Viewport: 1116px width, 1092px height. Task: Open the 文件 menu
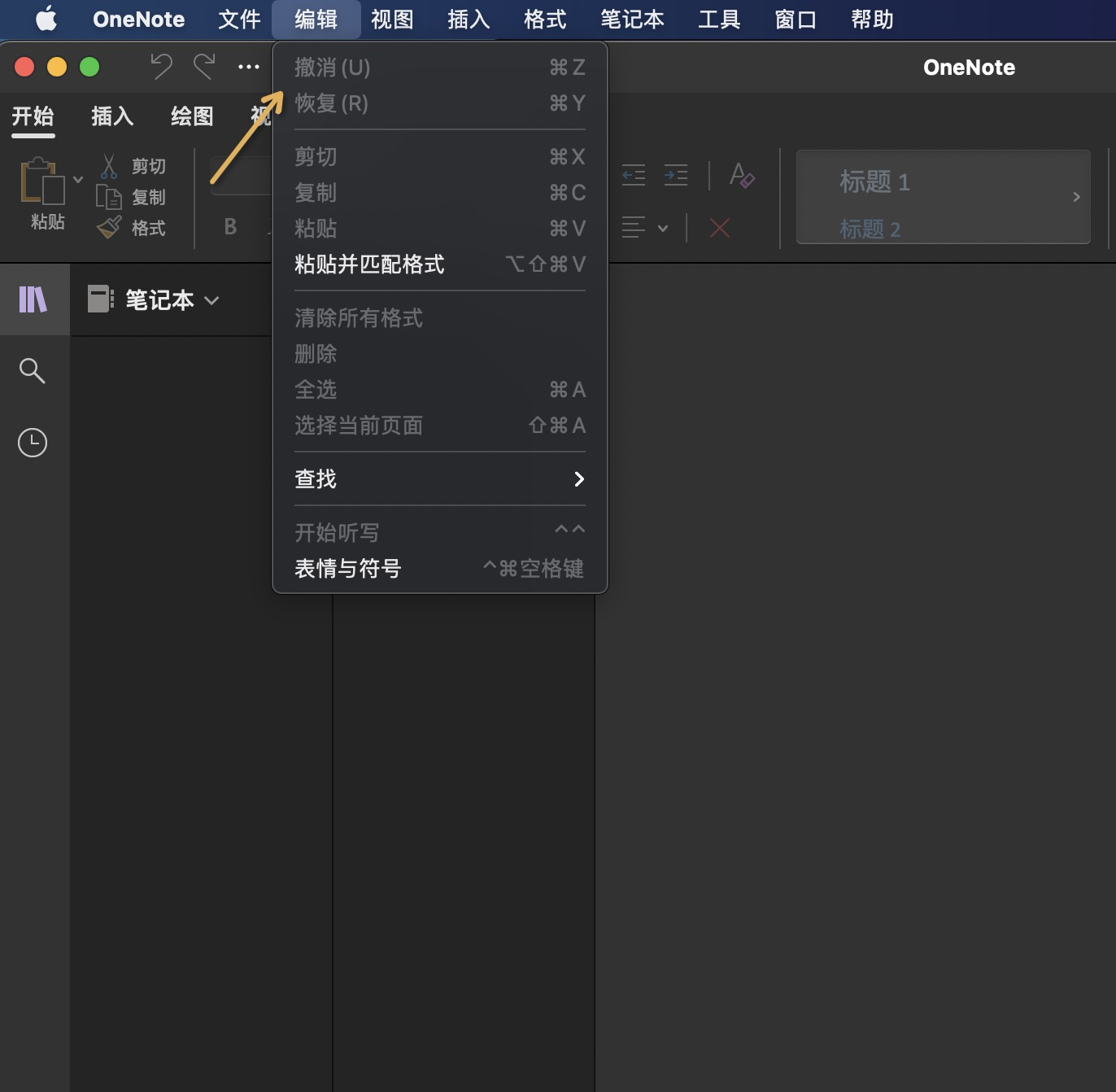point(239,19)
